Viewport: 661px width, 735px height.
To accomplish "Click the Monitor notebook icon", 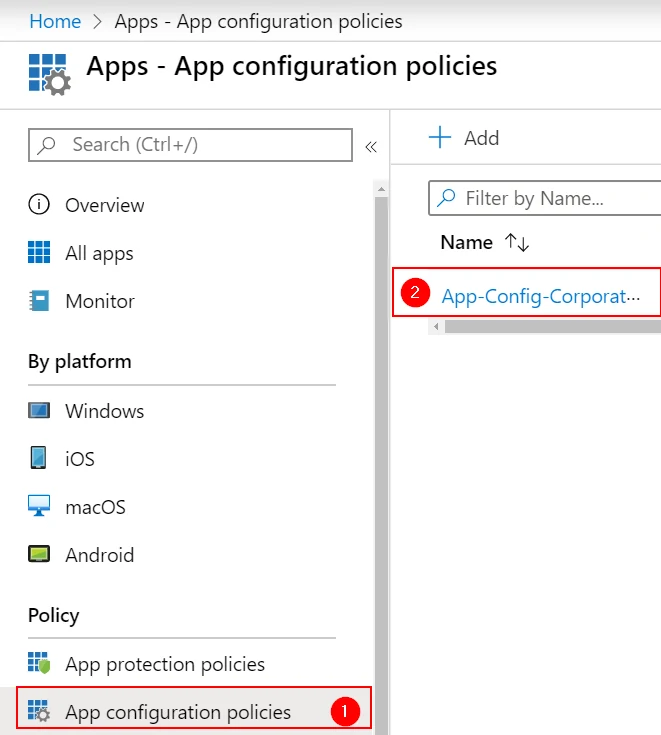I will click(x=39, y=301).
